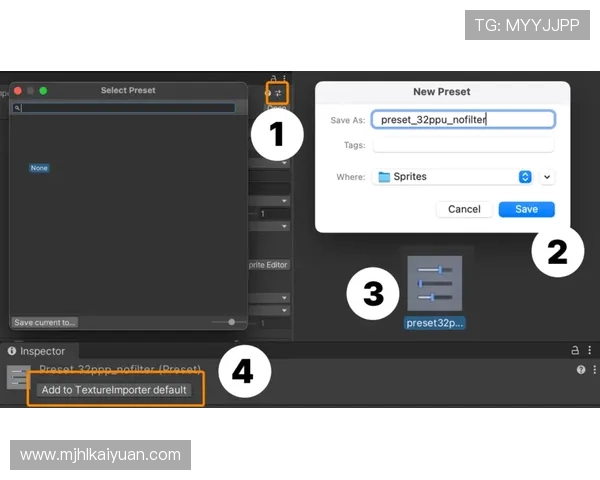Open the top panel kebab menu
This screenshot has width=600, height=480.
pos(284,78)
